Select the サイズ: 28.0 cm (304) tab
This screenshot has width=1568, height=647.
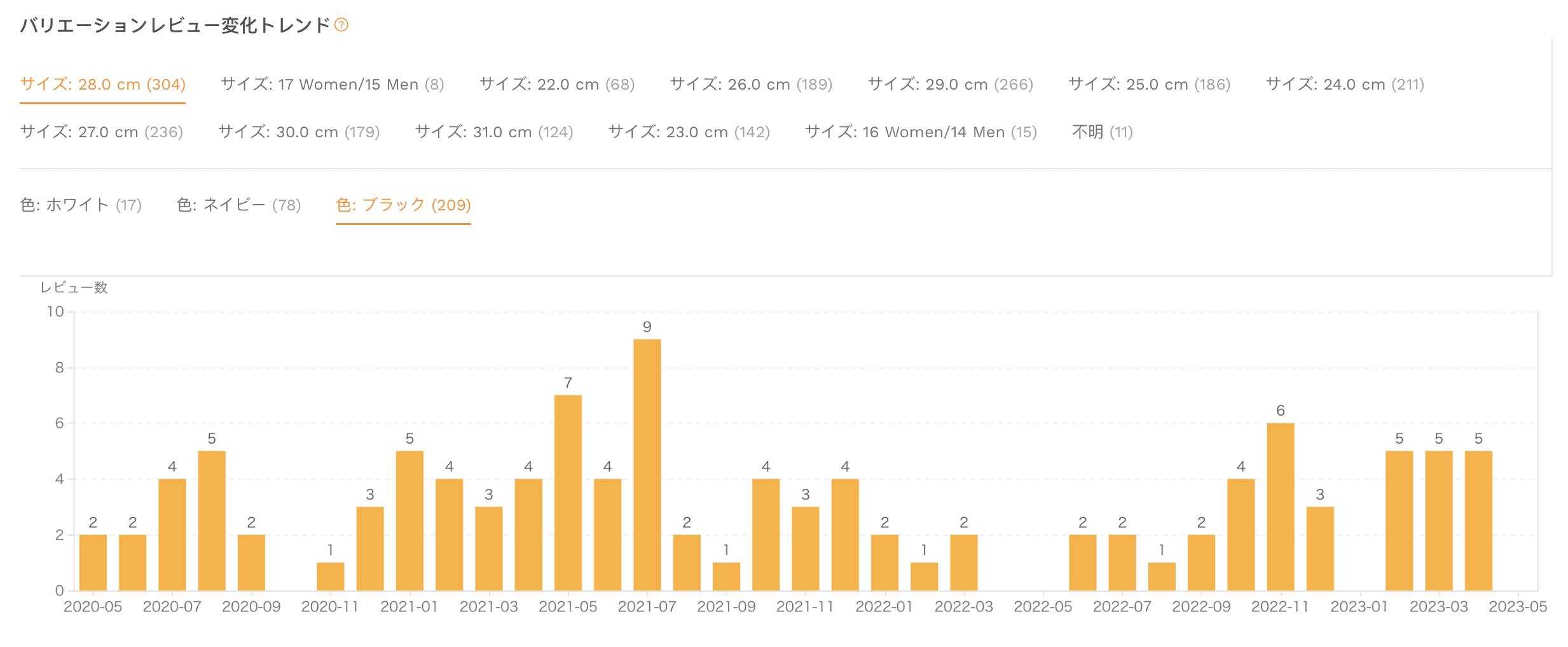click(103, 85)
